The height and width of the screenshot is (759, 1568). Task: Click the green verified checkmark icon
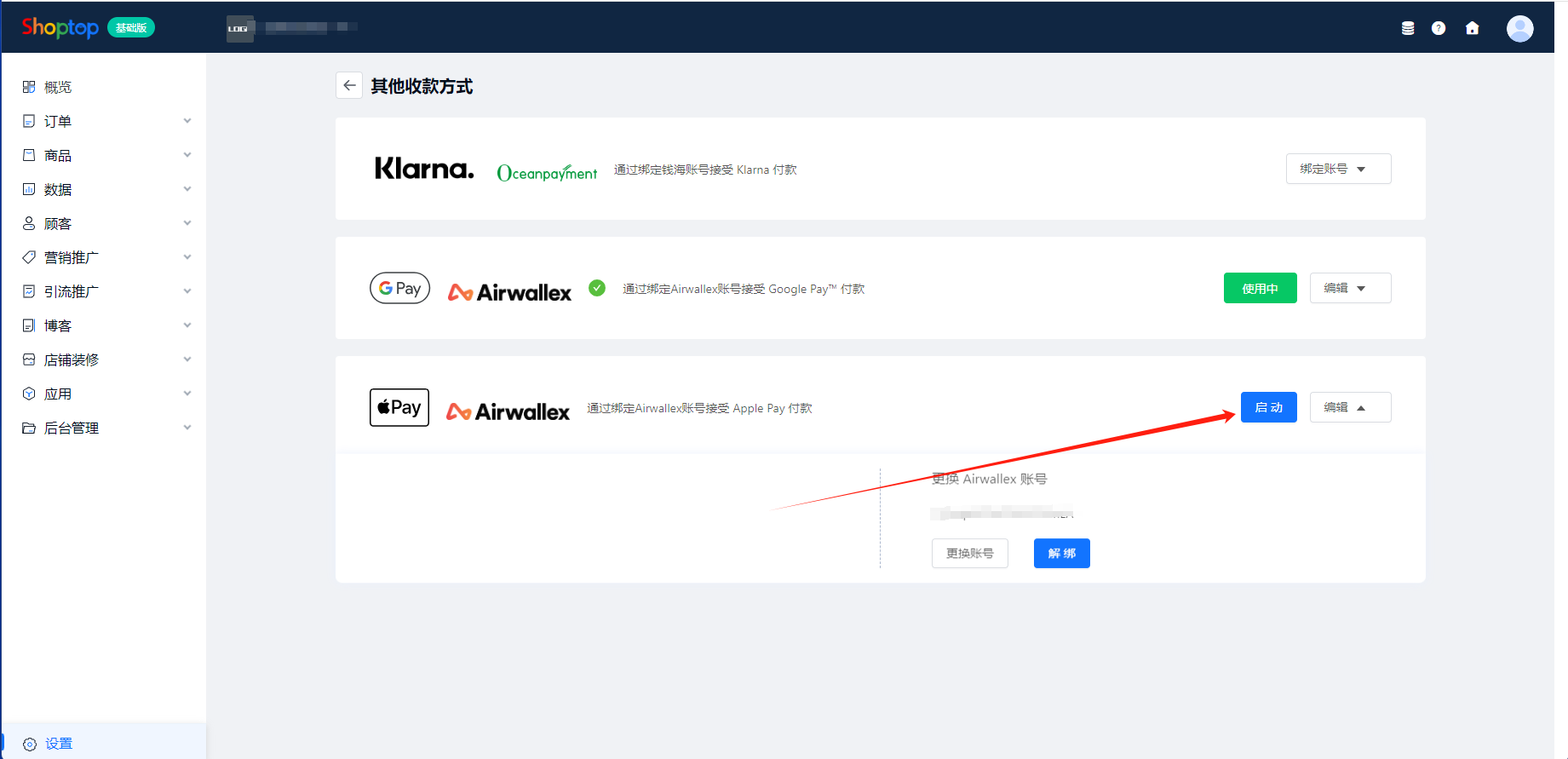(597, 288)
